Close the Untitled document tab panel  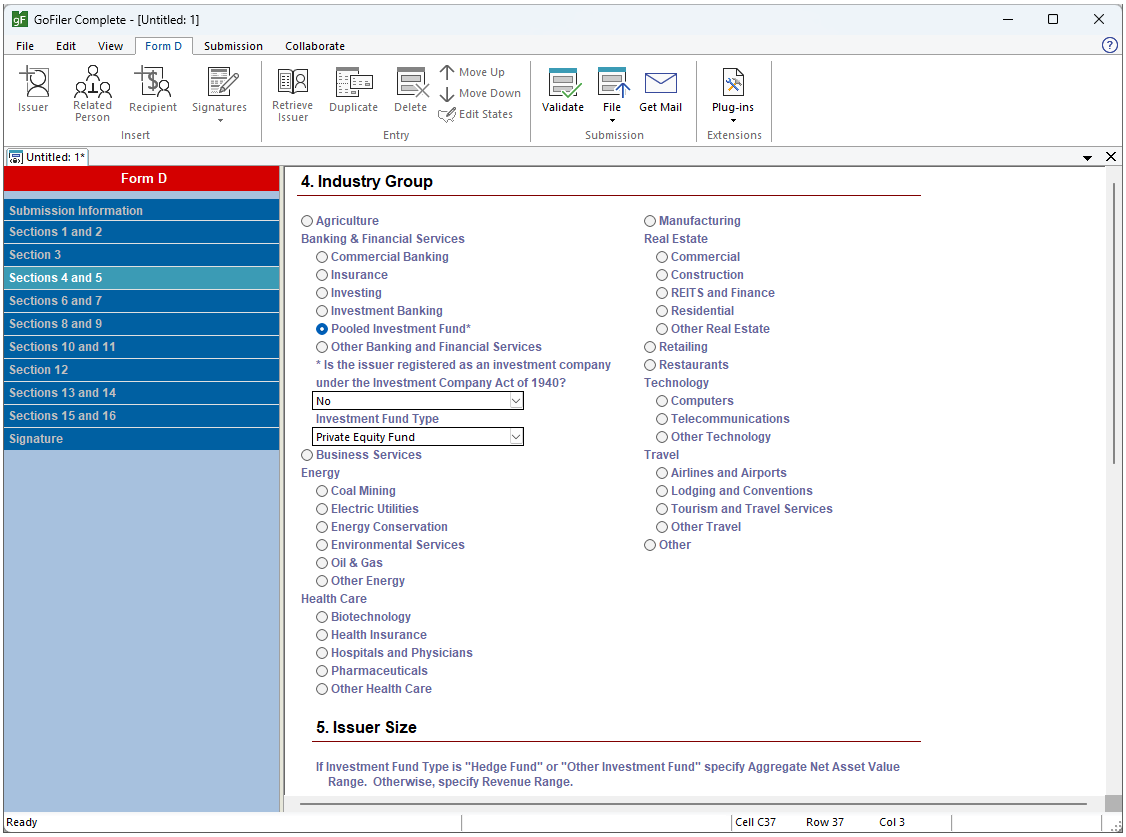[1111, 156]
